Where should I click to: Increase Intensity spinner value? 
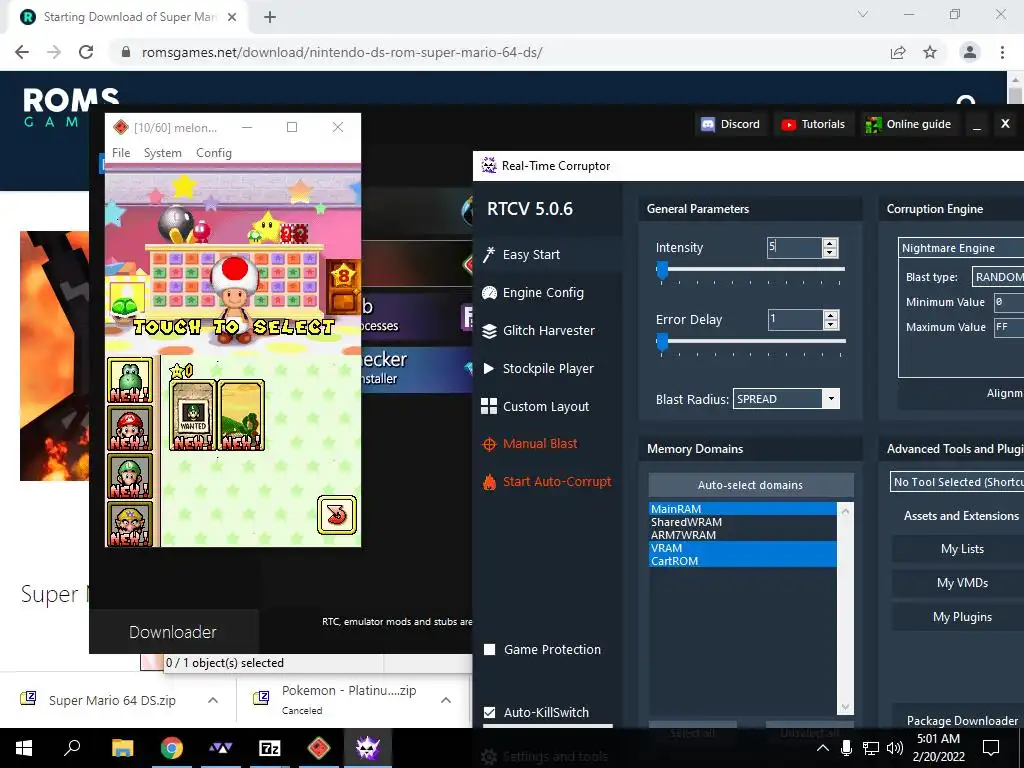pyautogui.click(x=830, y=243)
